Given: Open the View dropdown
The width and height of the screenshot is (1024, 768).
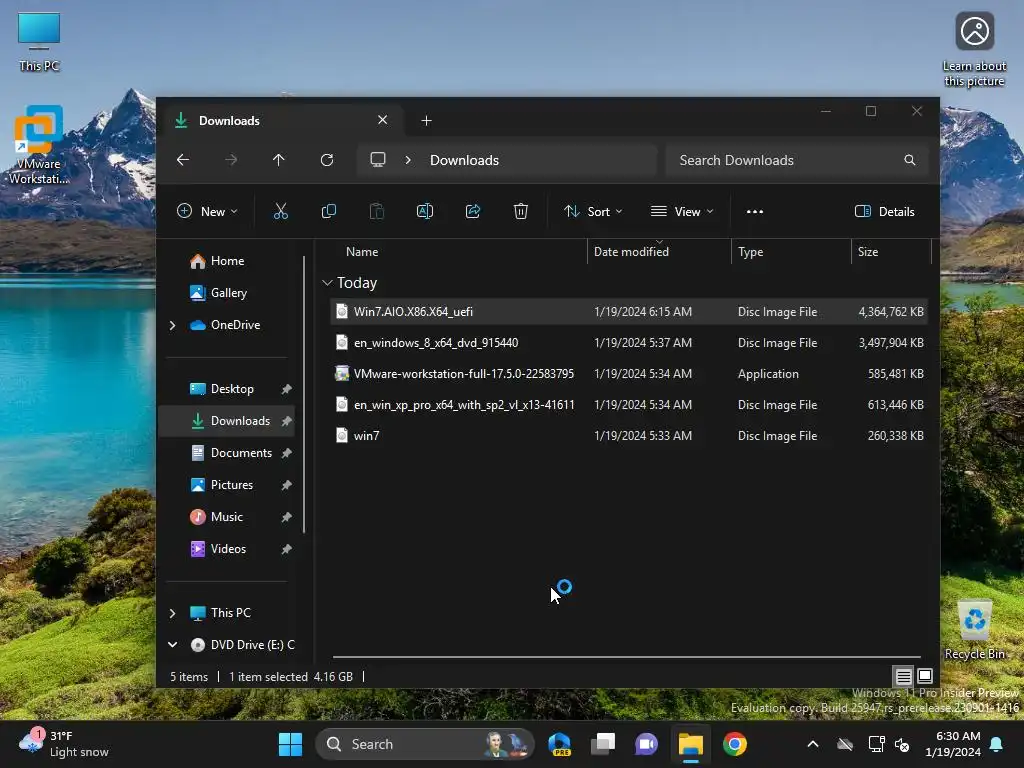Looking at the screenshot, I should 682,212.
